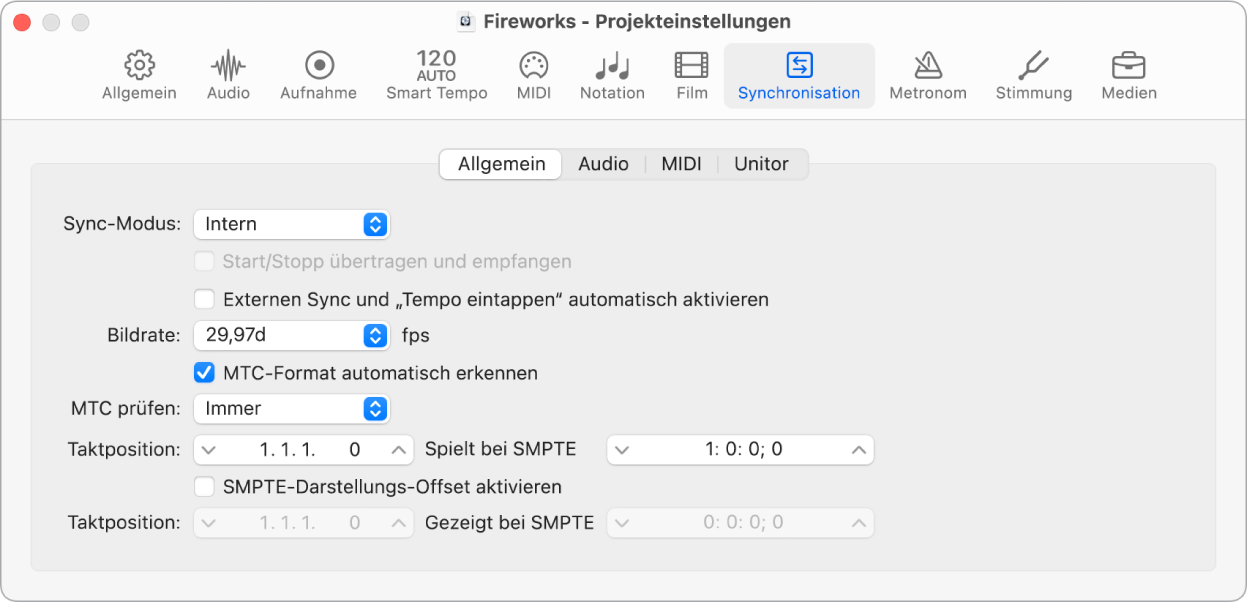1248x604 pixels.
Task: Open the Stimmung settings icon
Action: pyautogui.click(x=1033, y=75)
